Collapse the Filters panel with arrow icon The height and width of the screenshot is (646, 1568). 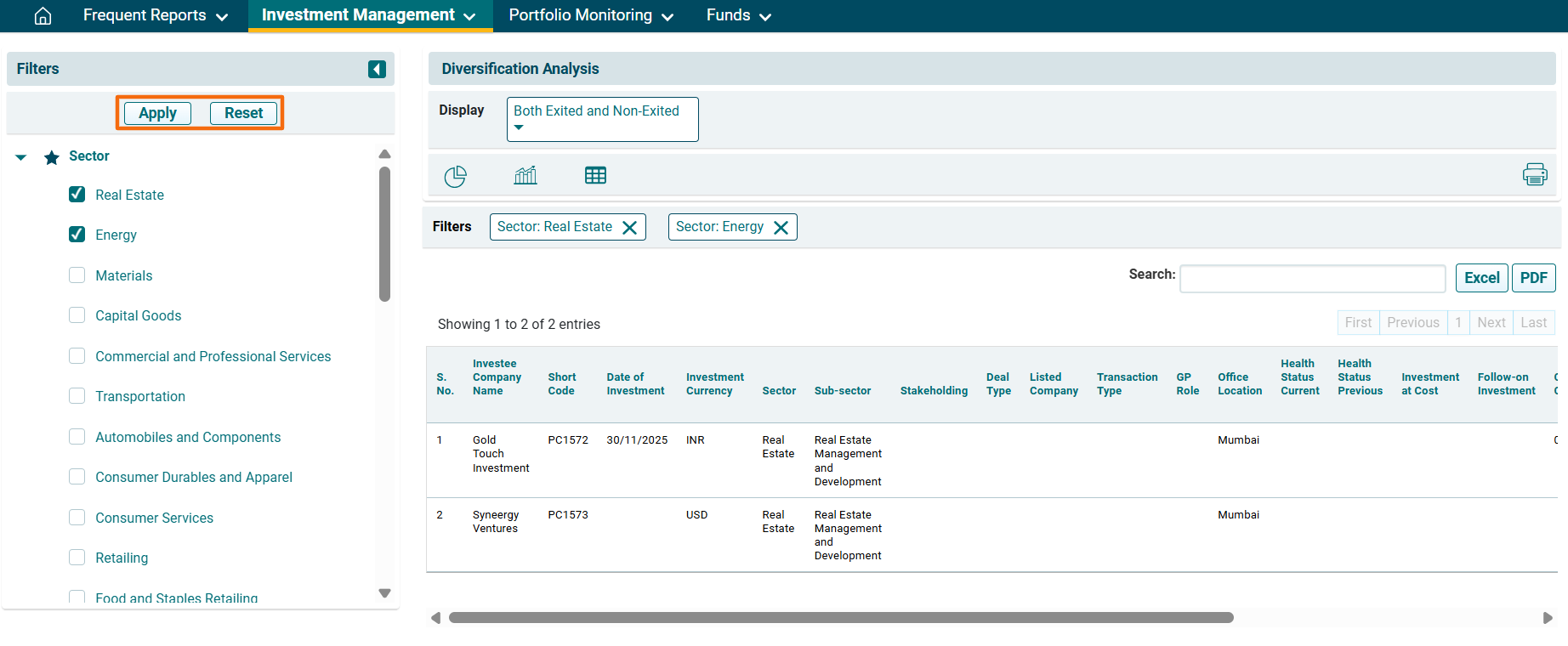(377, 69)
